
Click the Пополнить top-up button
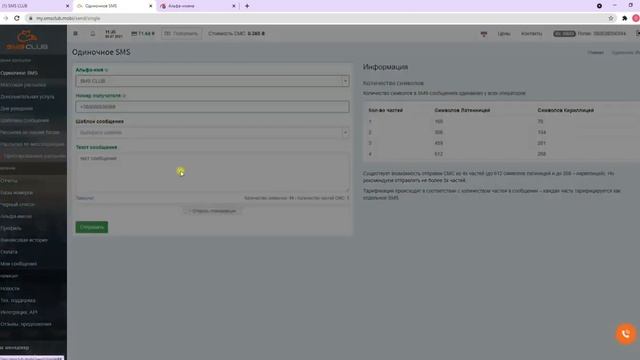pyautogui.click(x=181, y=33)
